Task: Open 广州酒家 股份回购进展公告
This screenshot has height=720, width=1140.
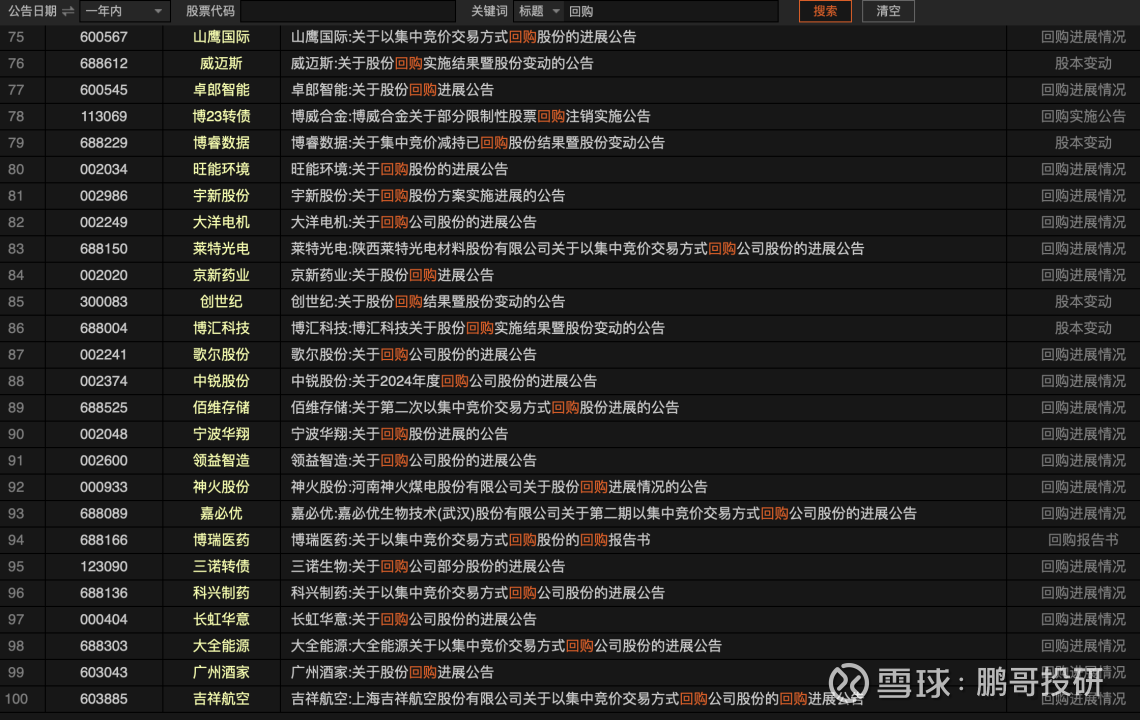Action: tap(392, 673)
